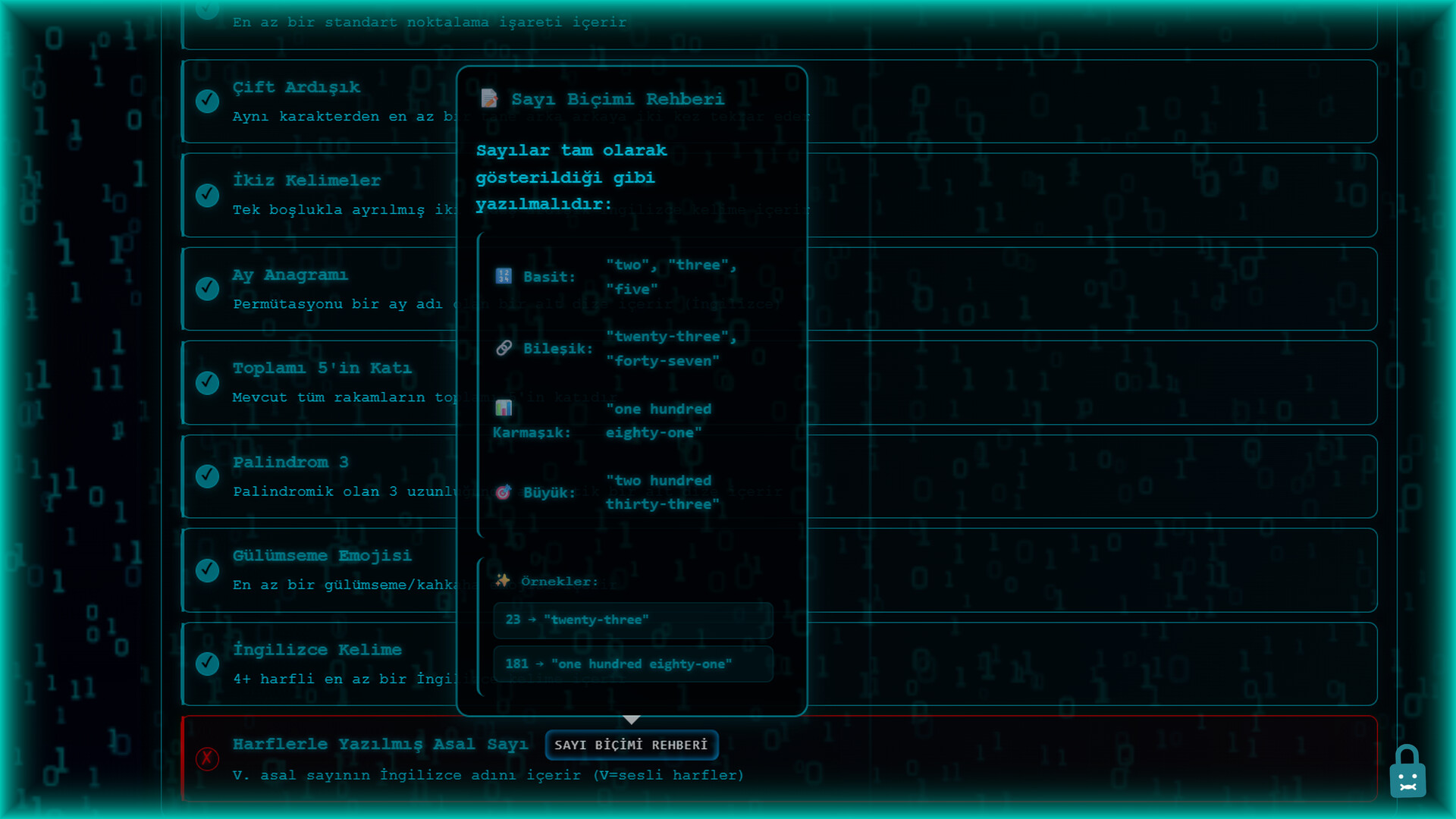Click the Palindrom 3 rule checkmark

click(207, 476)
